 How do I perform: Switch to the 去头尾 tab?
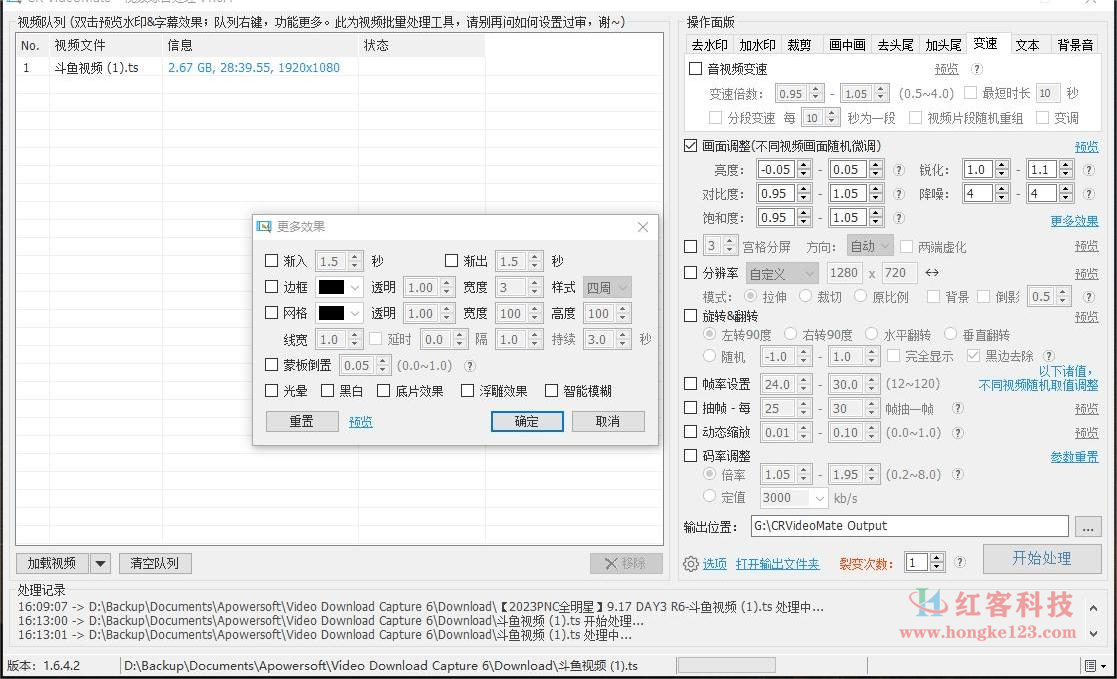pyautogui.click(x=895, y=45)
